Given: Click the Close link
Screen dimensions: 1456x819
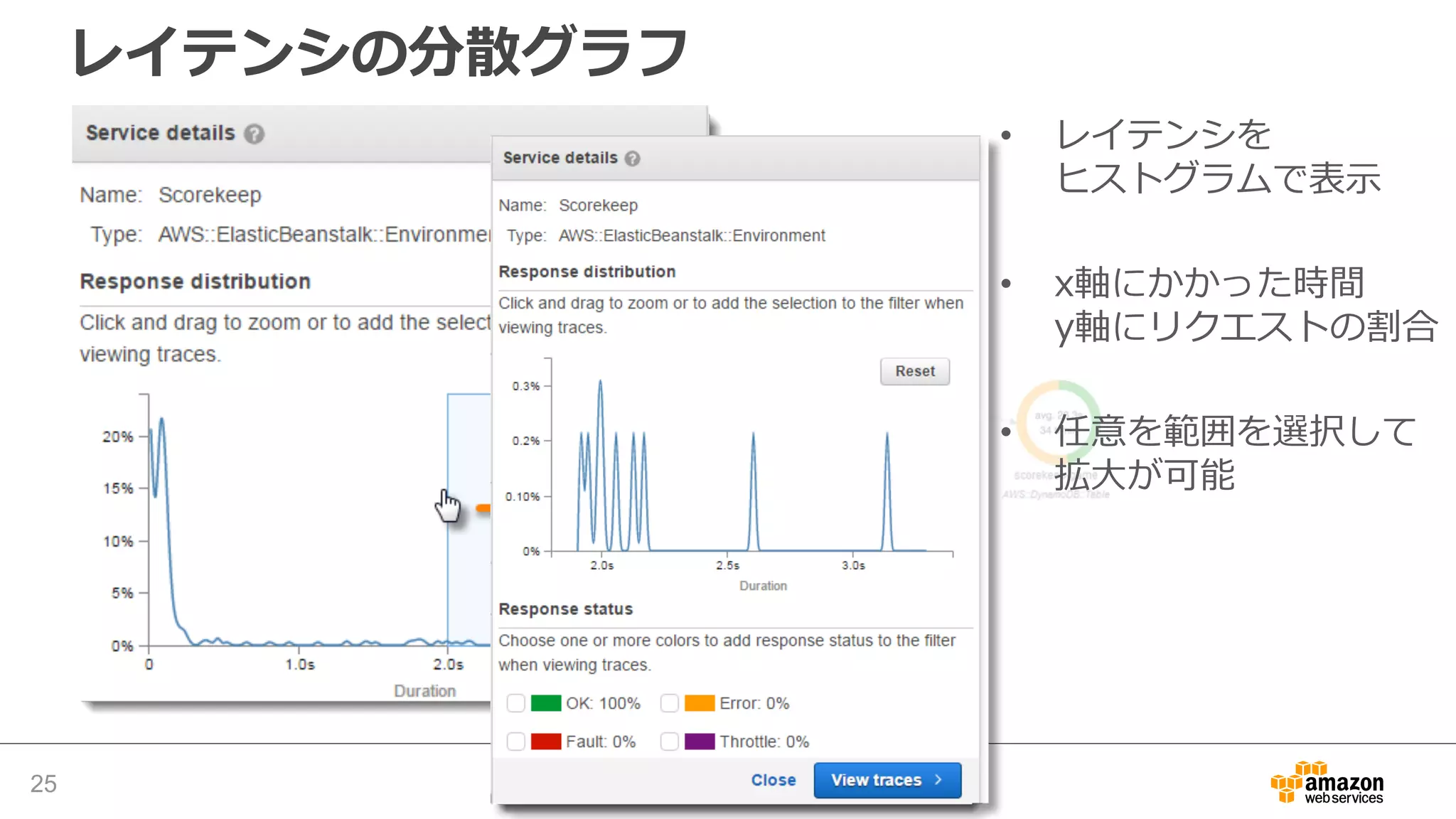Looking at the screenshot, I should pos(773,780).
